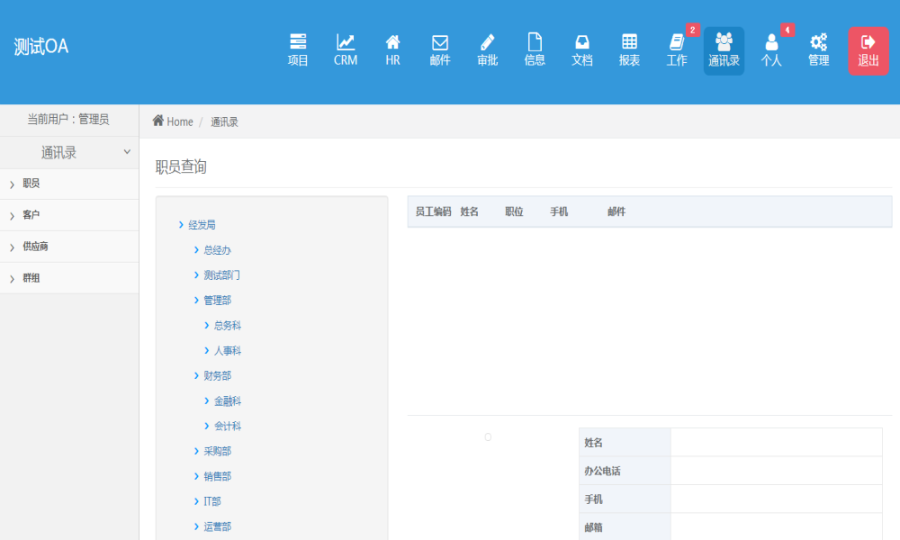Select 运营部 in department tree

coord(217,527)
